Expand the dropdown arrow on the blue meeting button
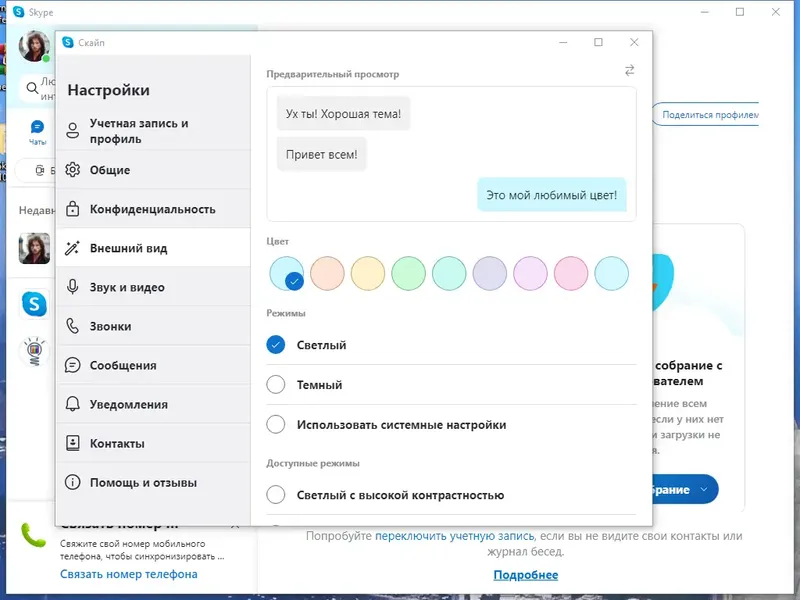The image size is (800, 600). click(704, 489)
